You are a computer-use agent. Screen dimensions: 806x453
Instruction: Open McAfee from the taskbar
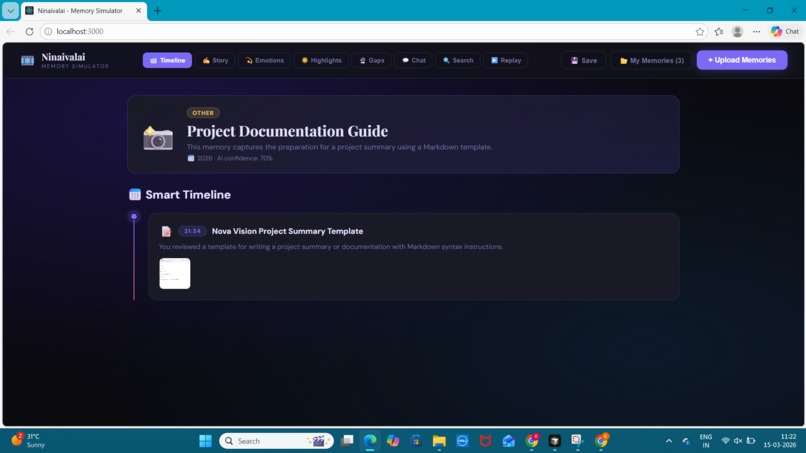pos(485,441)
